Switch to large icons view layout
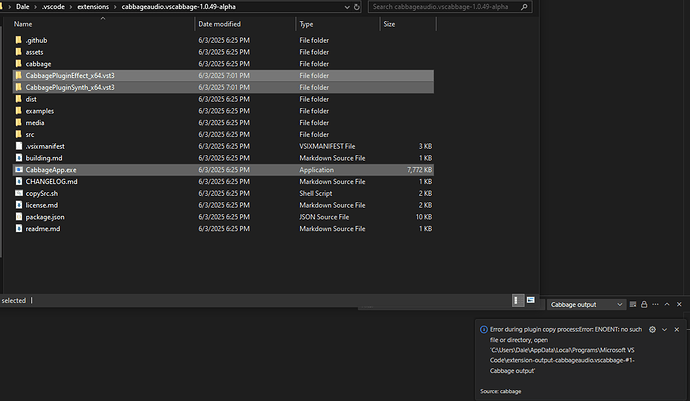The image size is (690, 401). coord(531,300)
